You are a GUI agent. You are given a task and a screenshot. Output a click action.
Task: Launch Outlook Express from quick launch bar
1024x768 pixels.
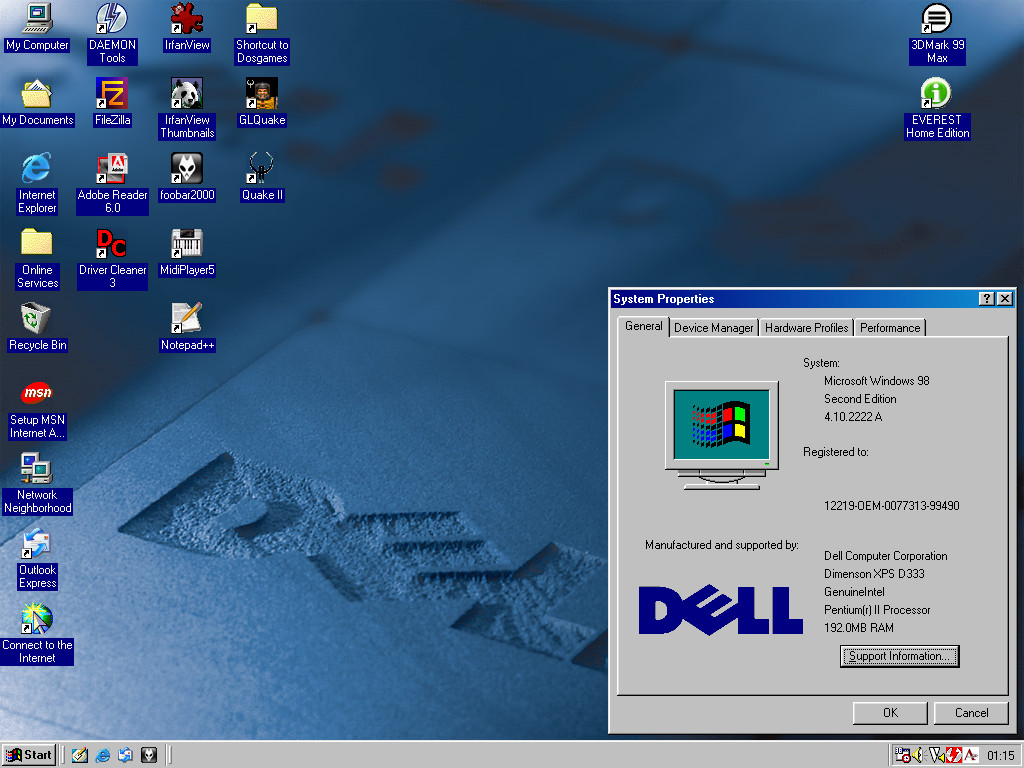tap(125, 755)
